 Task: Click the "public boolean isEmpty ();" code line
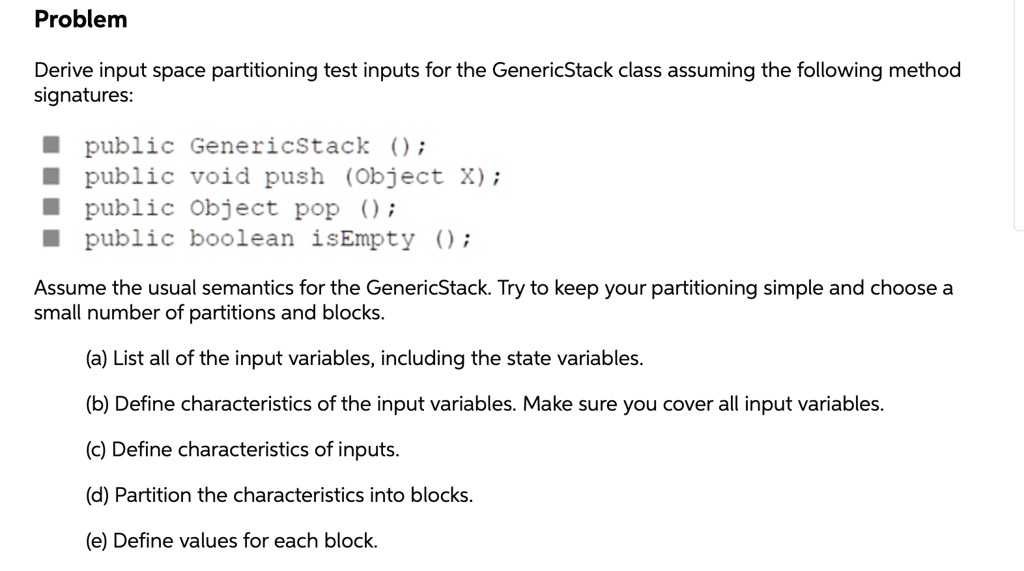pyautogui.click(x=279, y=240)
